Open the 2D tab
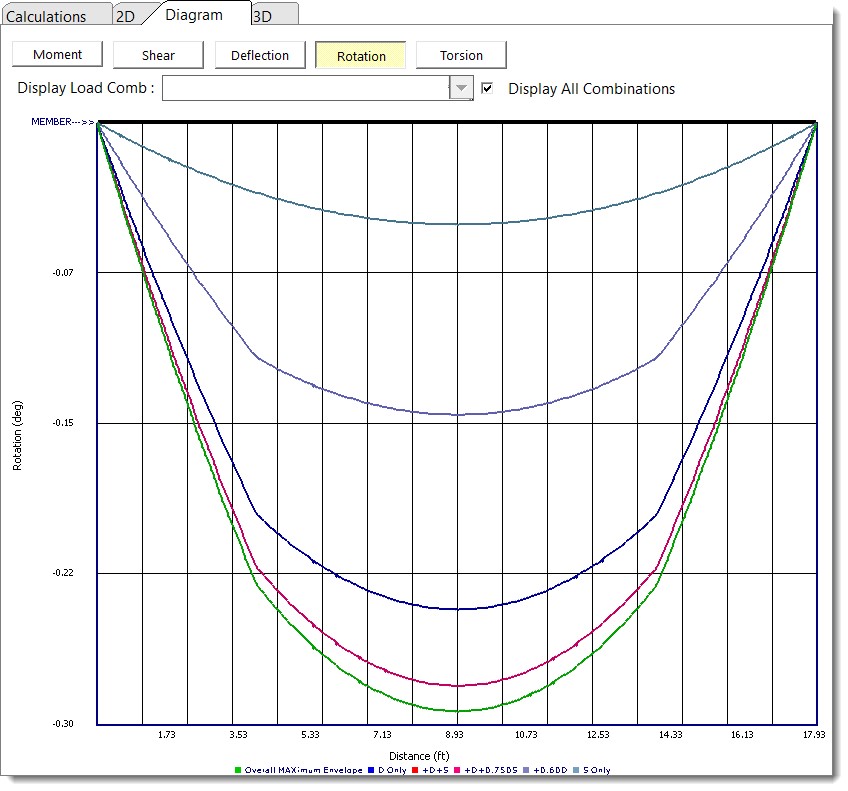 pyautogui.click(x=125, y=16)
